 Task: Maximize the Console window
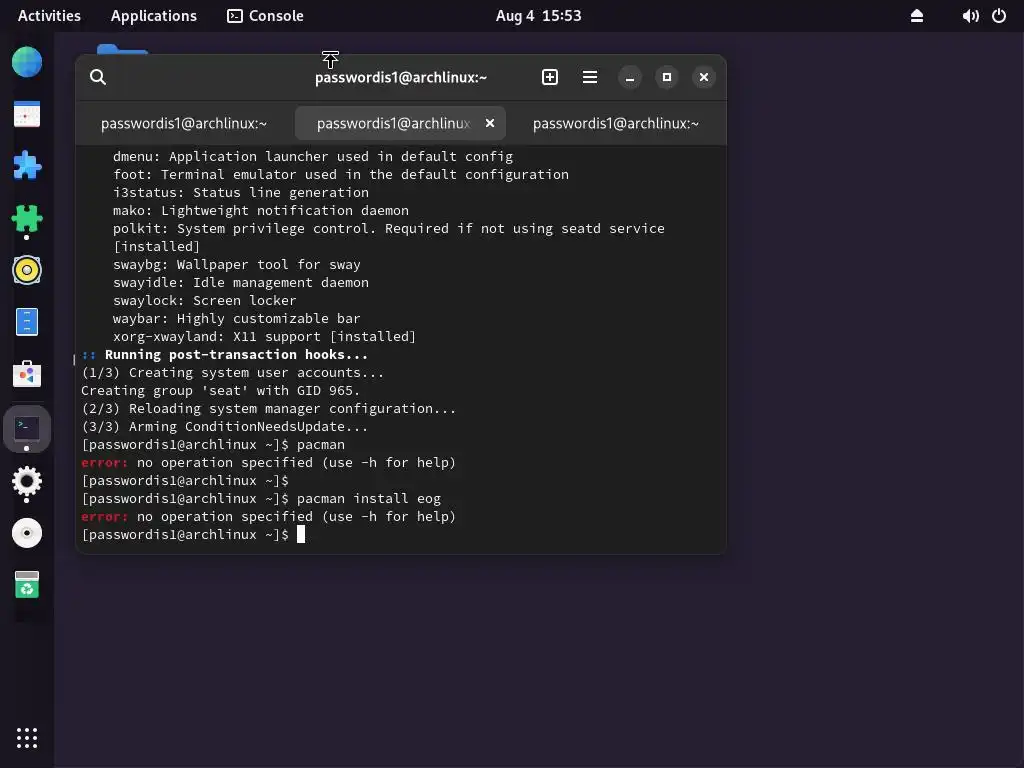coord(667,77)
